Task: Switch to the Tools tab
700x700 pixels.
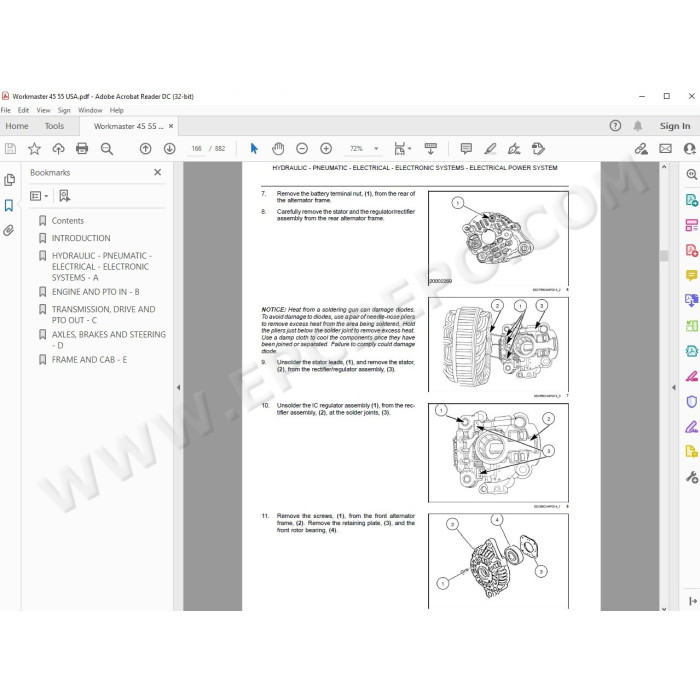Action: click(54, 126)
